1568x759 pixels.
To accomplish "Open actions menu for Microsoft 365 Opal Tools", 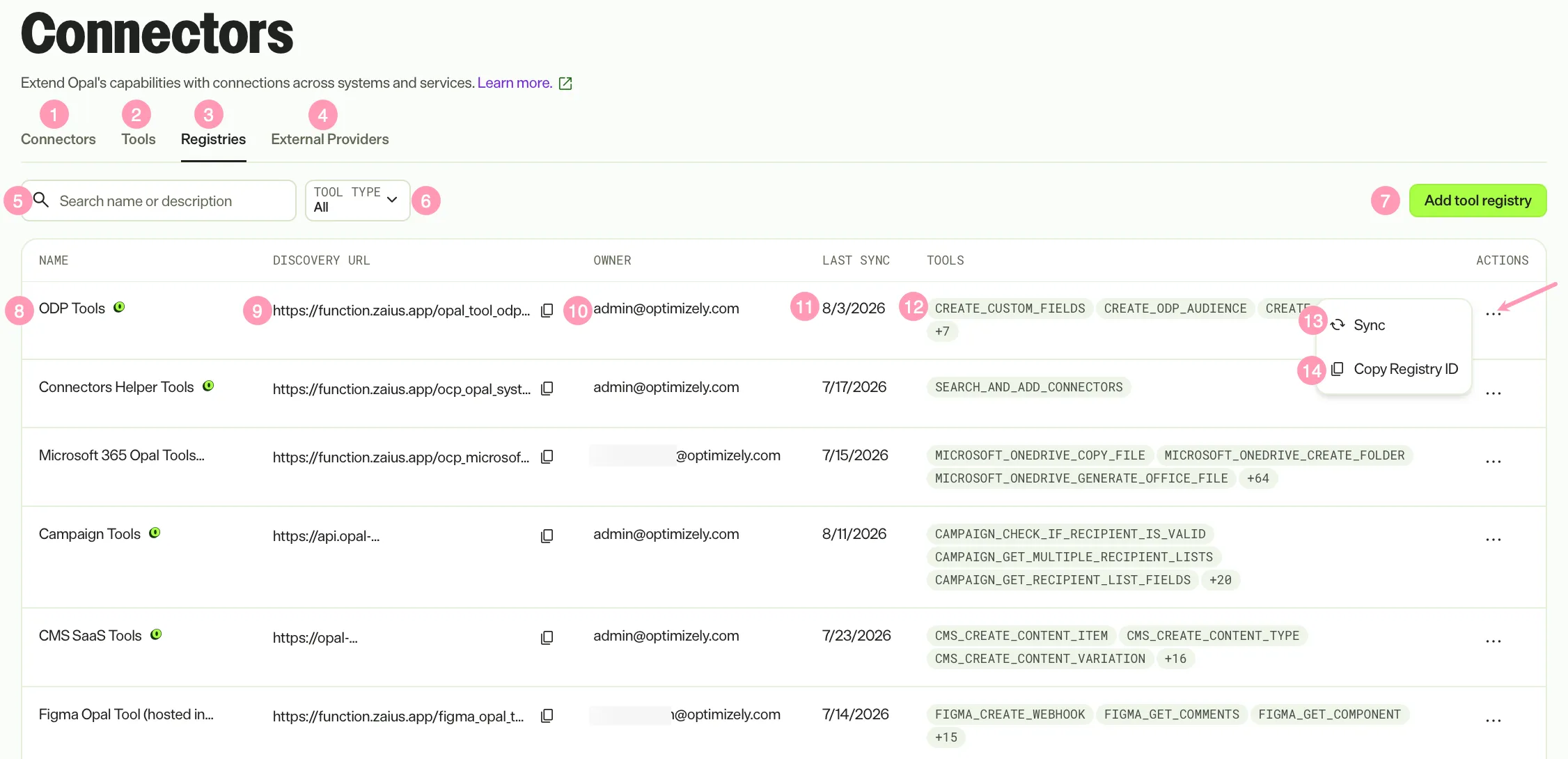I will [x=1493, y=462].
